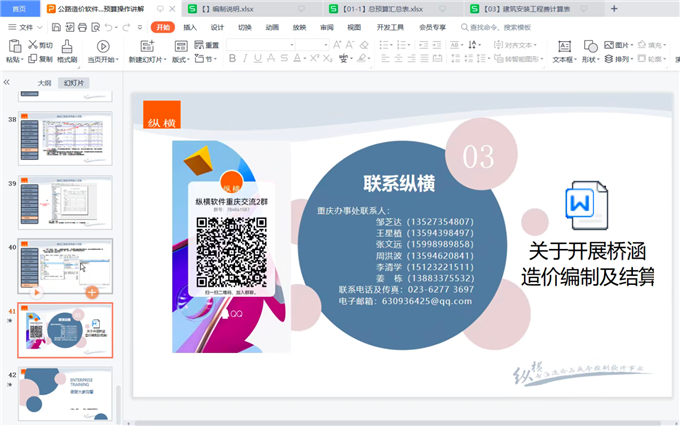Open the Fill (填充) dropdown
This screenshot has width=680, height=426.
pos(652,45)
